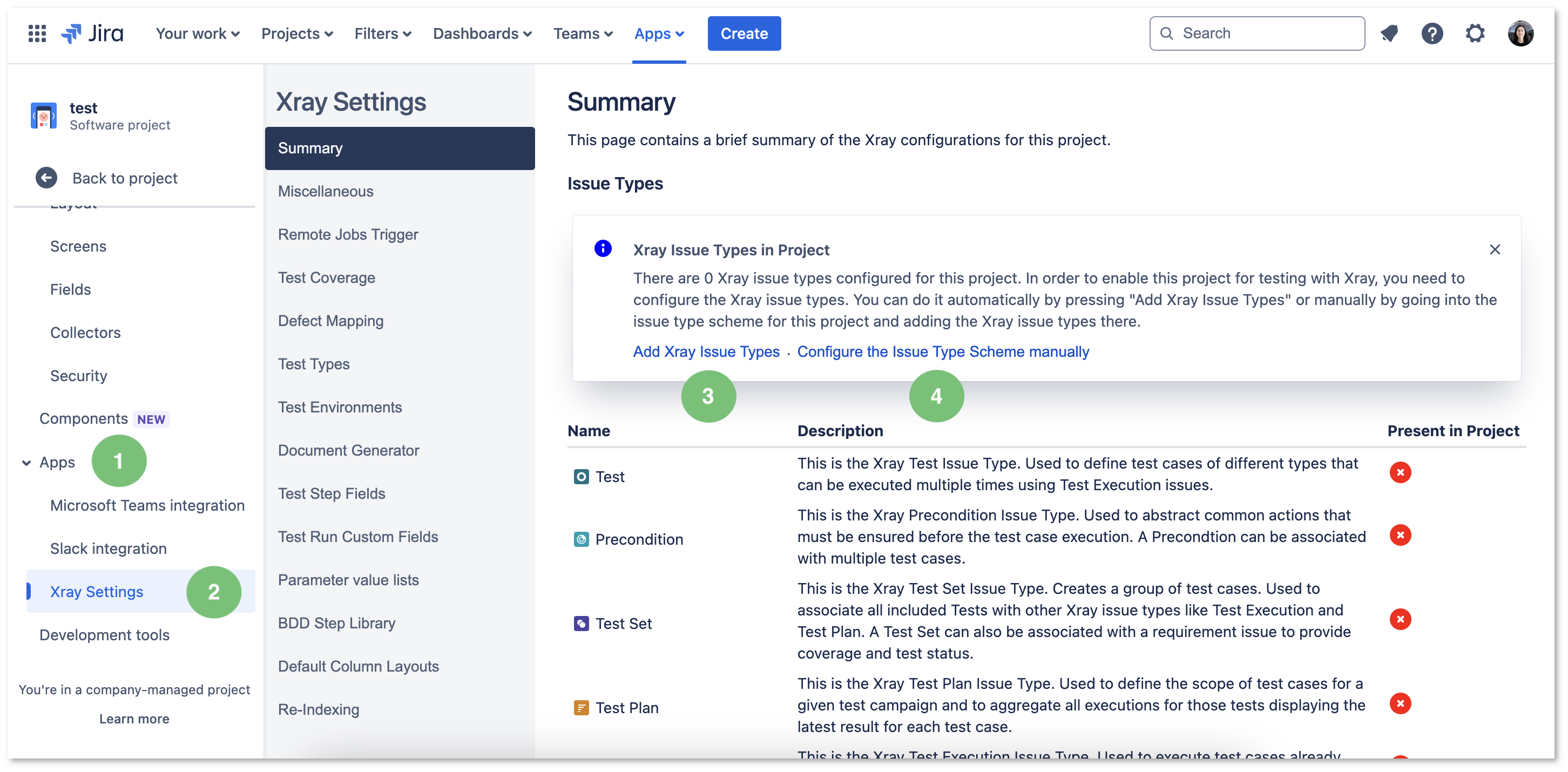Open the app switcher grid icon
This screenshot has height=772, width=1568.
point(37,33)
